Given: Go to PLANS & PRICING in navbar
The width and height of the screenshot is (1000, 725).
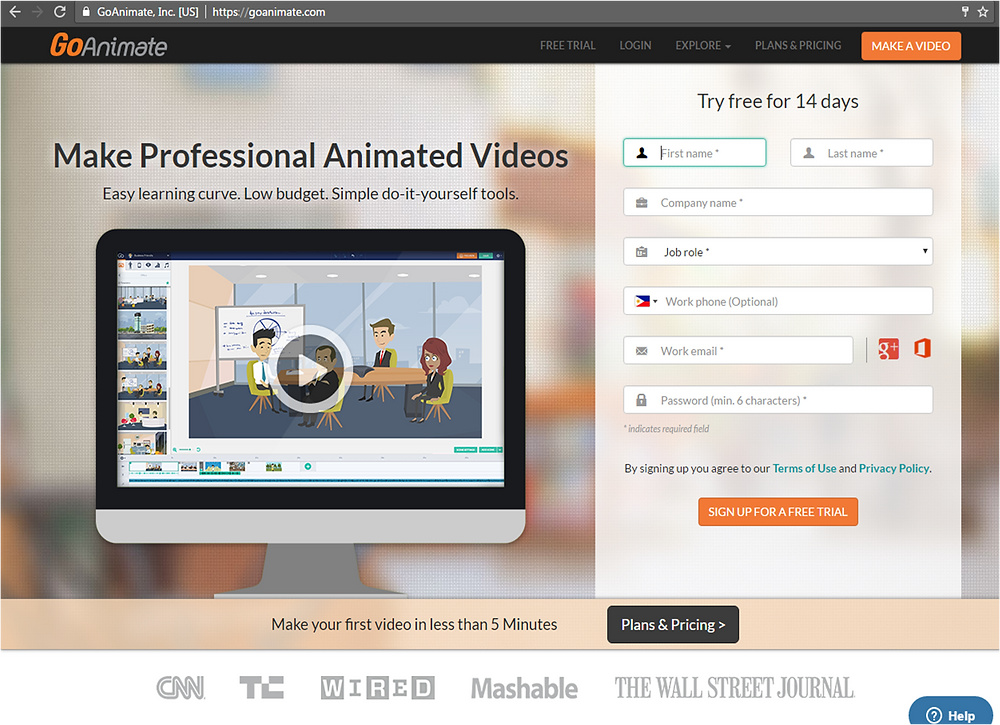Looking at the screenshot, I should [x=798, y=46].
